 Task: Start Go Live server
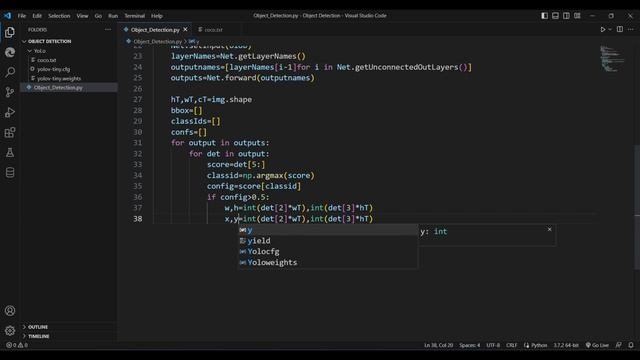tap(597, 345)
